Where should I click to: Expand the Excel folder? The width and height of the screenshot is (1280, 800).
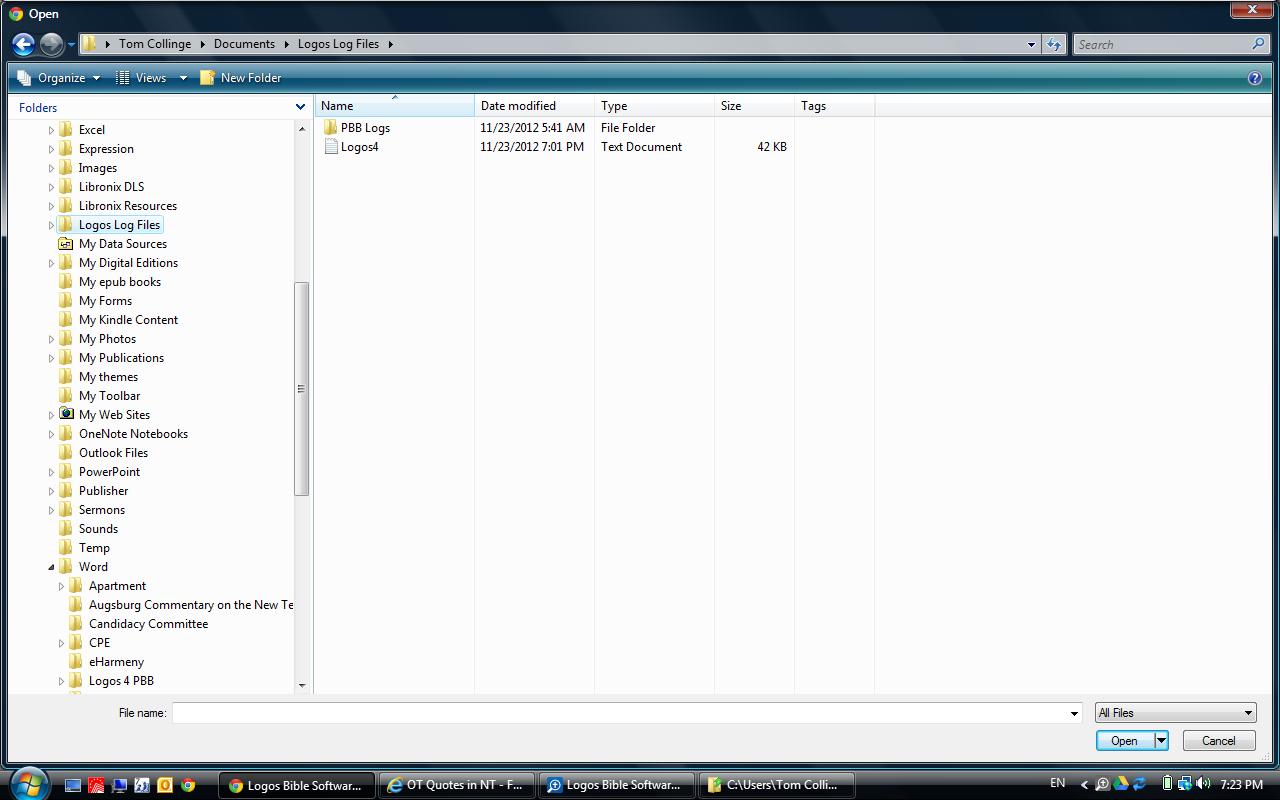(x=52, y=130)
